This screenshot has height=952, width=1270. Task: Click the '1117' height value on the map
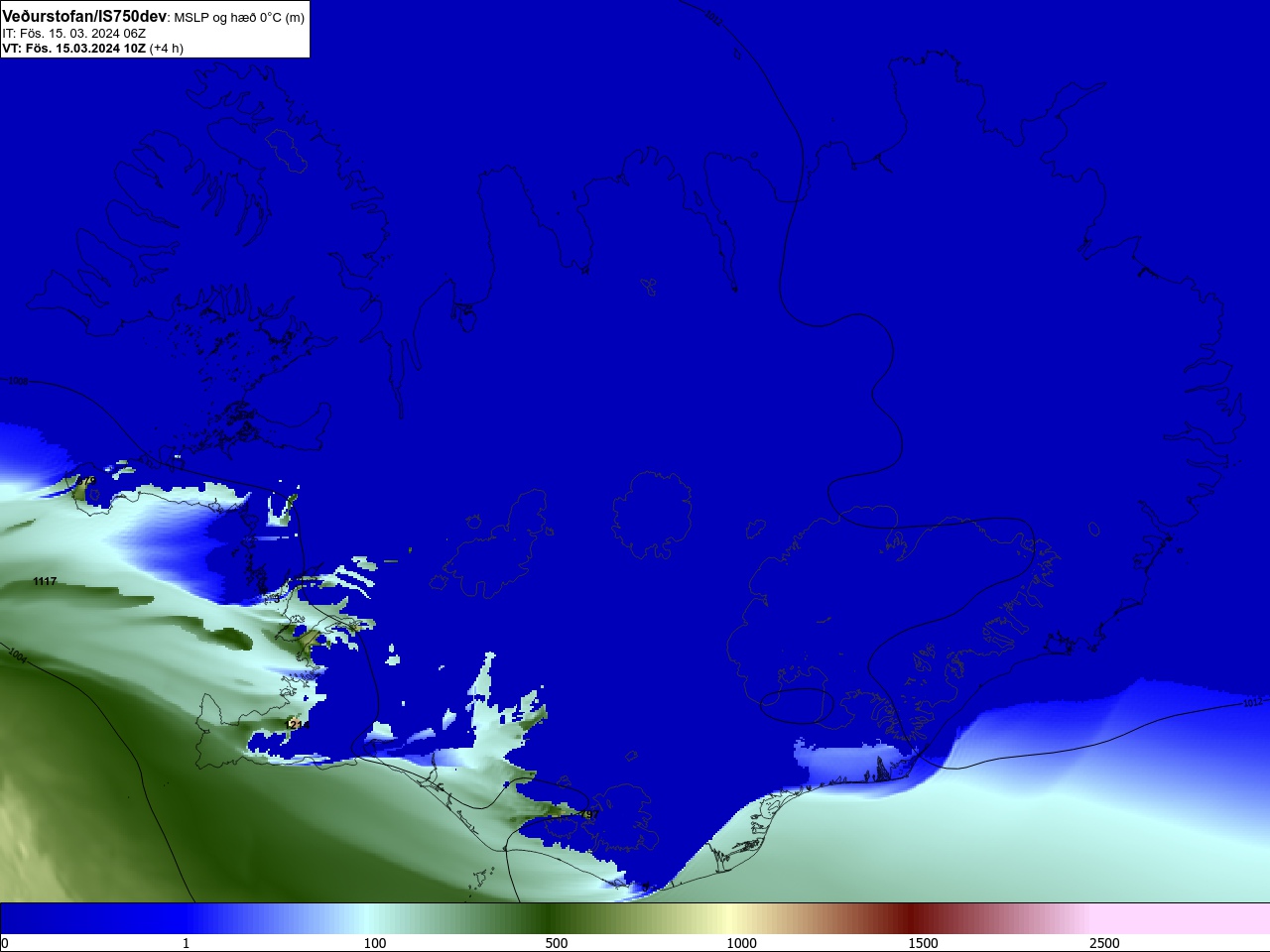pos(45,581)
